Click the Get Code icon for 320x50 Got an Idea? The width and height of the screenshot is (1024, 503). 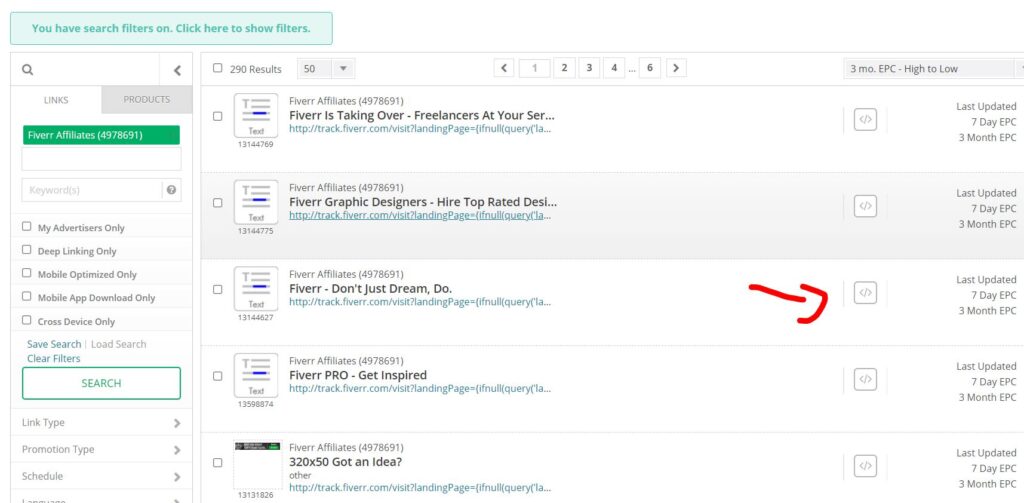[865, 466]
